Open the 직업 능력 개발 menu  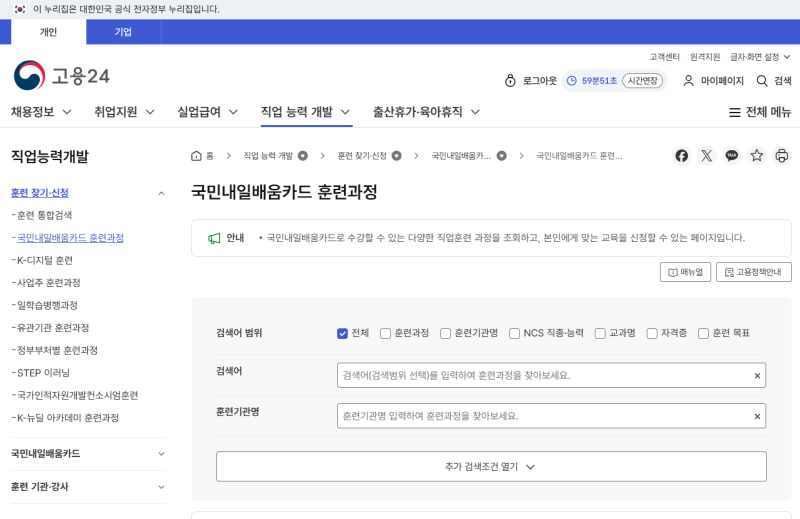pyautogui.click(x=306, y=112)
